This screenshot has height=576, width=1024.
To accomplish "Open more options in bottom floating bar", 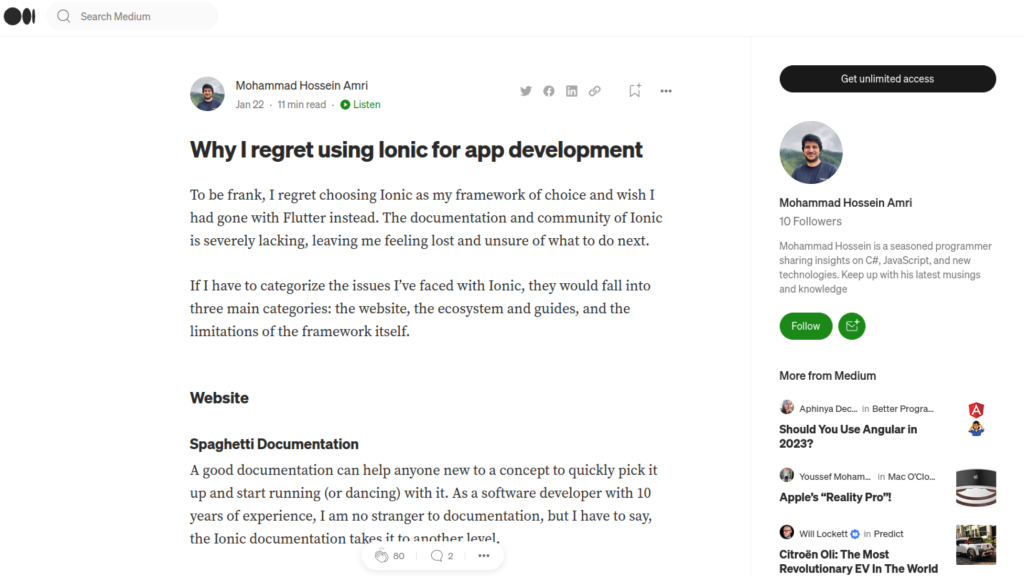I will pyautogui.click(x=484, y=556).
